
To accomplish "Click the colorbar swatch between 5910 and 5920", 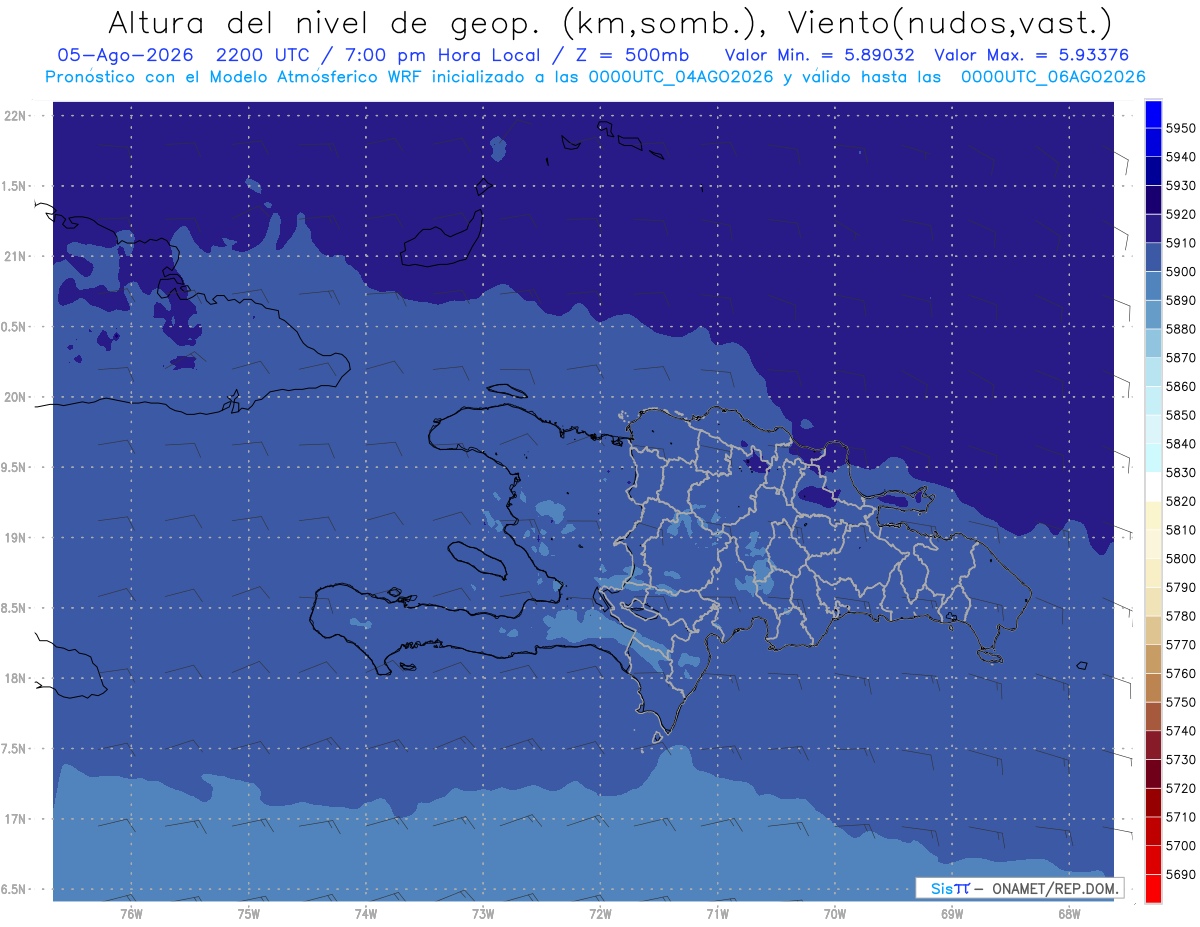I will pyautogui.click(x=1153, y=229).
